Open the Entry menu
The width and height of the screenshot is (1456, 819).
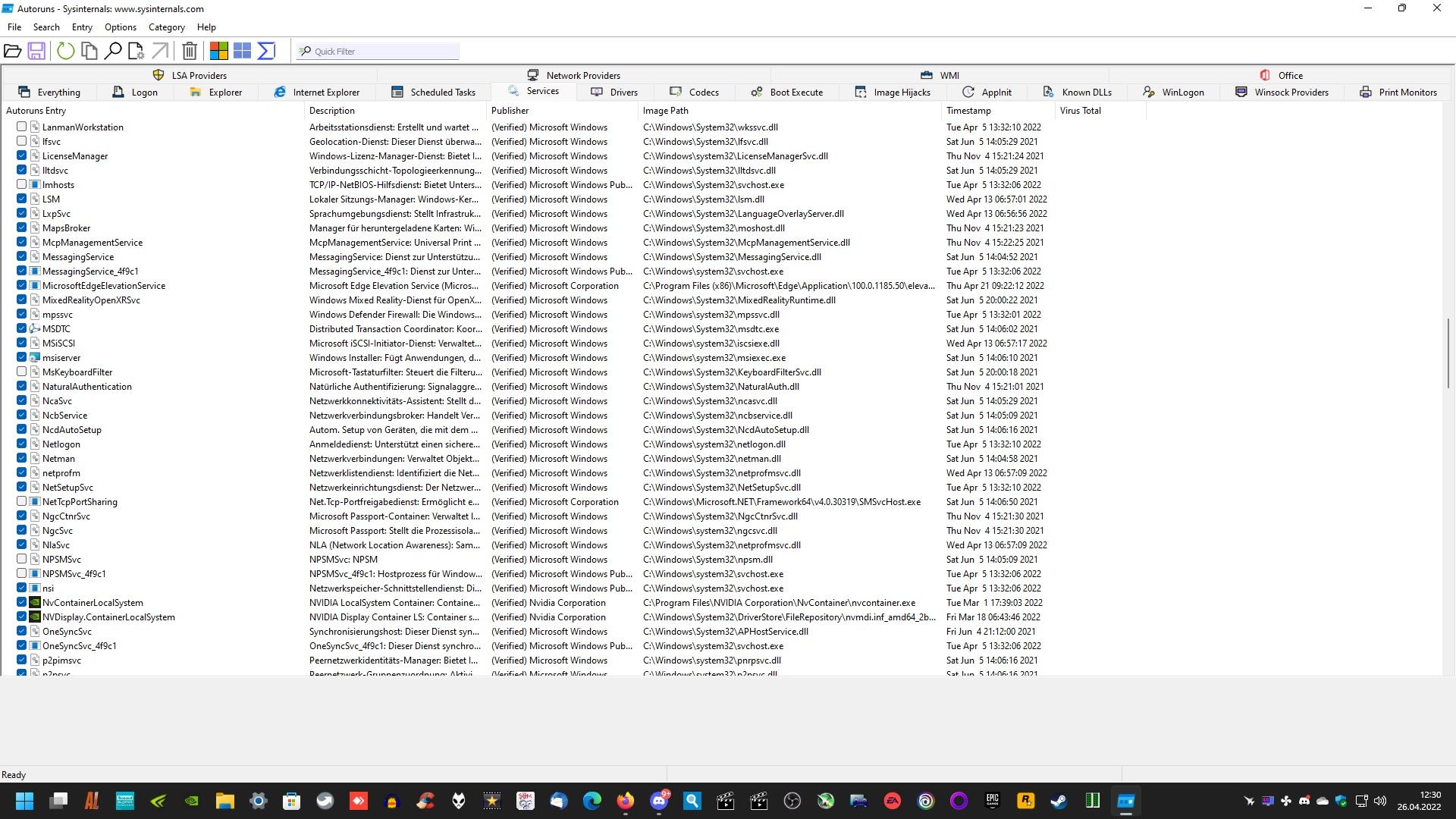(82, 27)
